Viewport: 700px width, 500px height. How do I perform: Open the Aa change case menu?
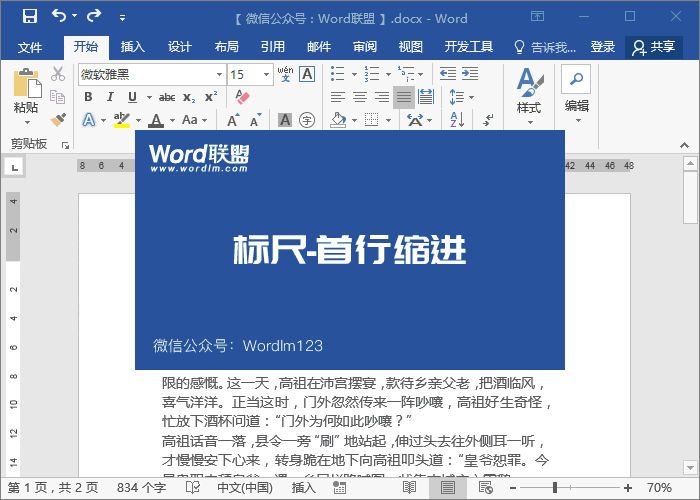tap(195, 120)
